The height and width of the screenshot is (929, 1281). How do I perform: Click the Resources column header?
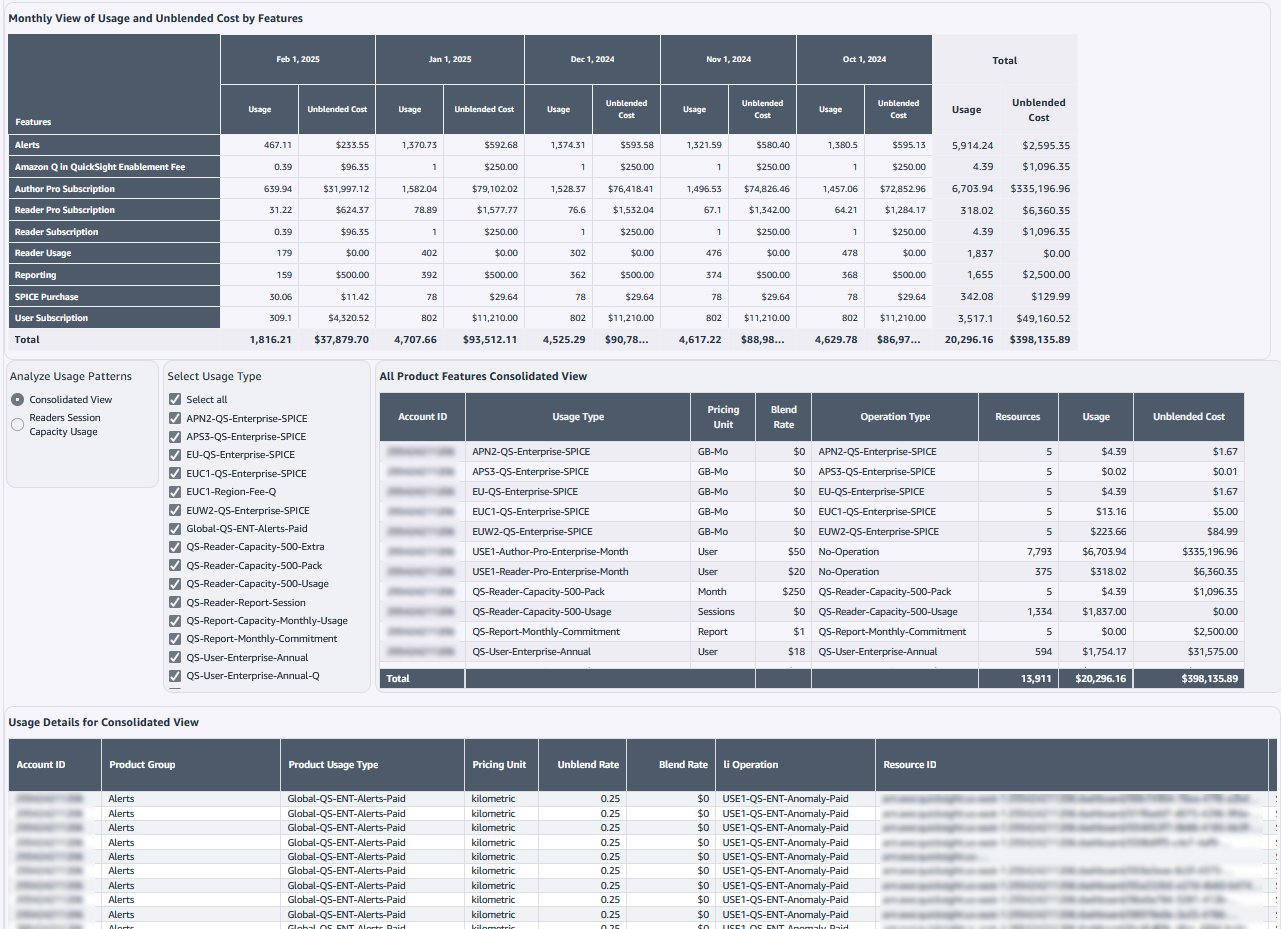[1017, 417]
